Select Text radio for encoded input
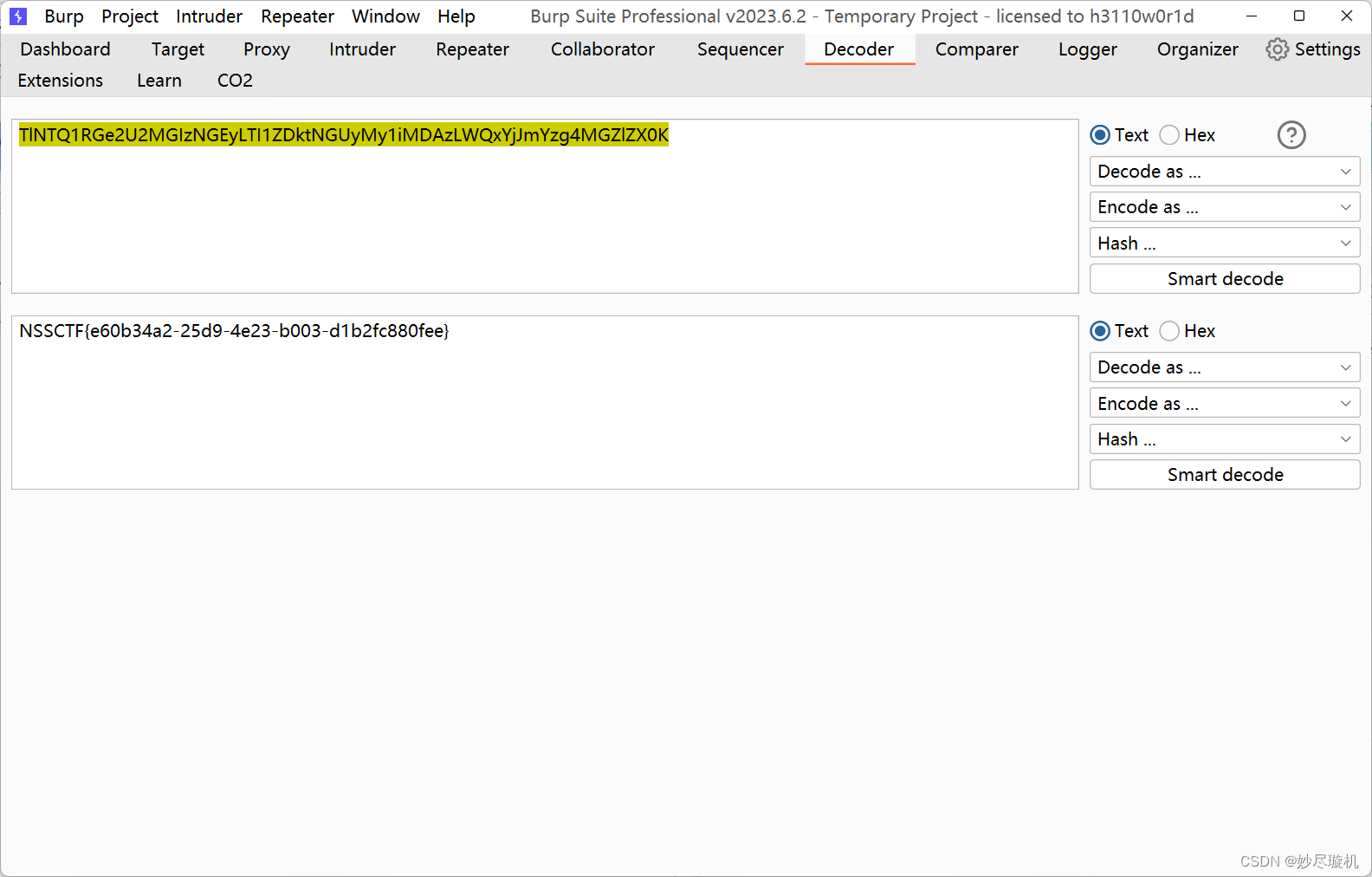 coord(1100,135)
